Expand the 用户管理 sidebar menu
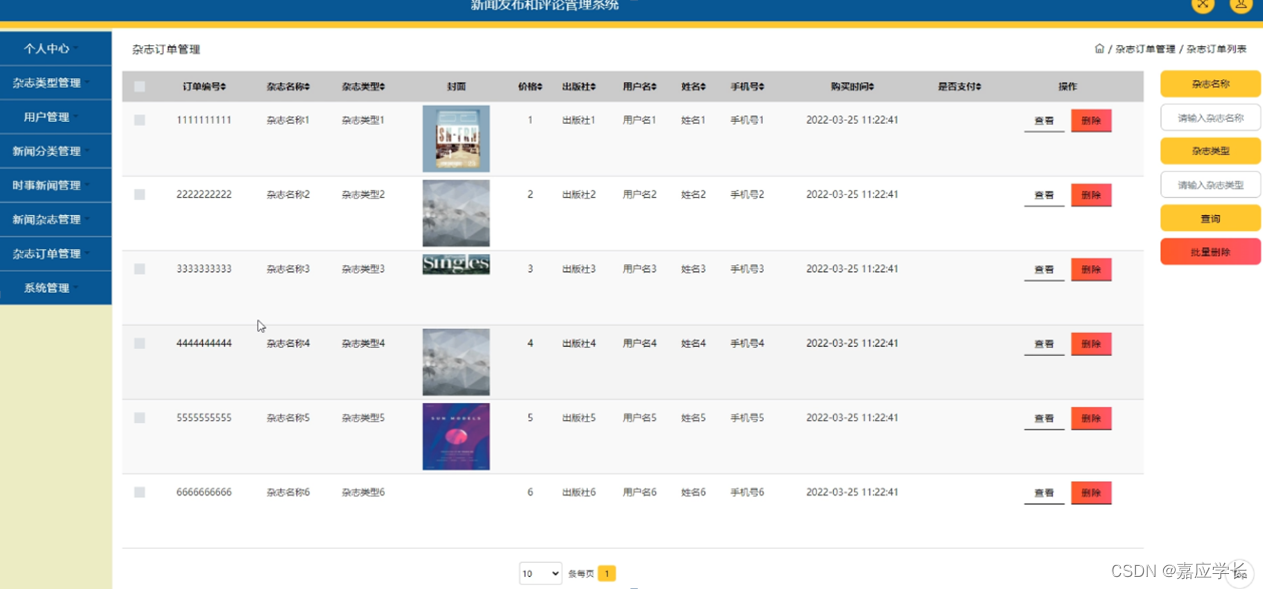1263x589 pixels. click(x=55, y=117)
